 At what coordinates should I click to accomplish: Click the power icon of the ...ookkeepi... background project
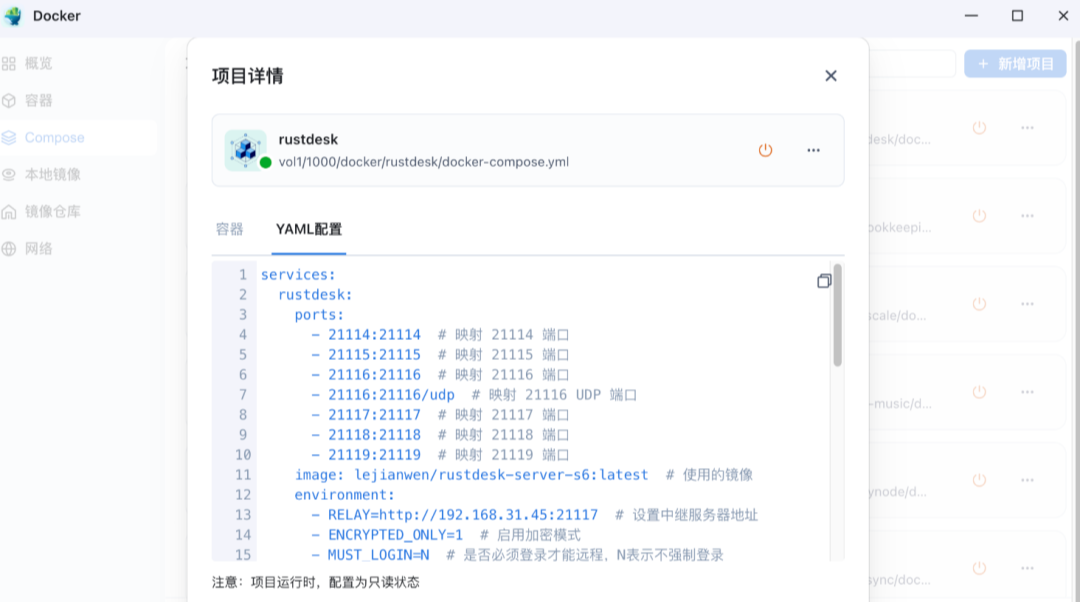979,216
